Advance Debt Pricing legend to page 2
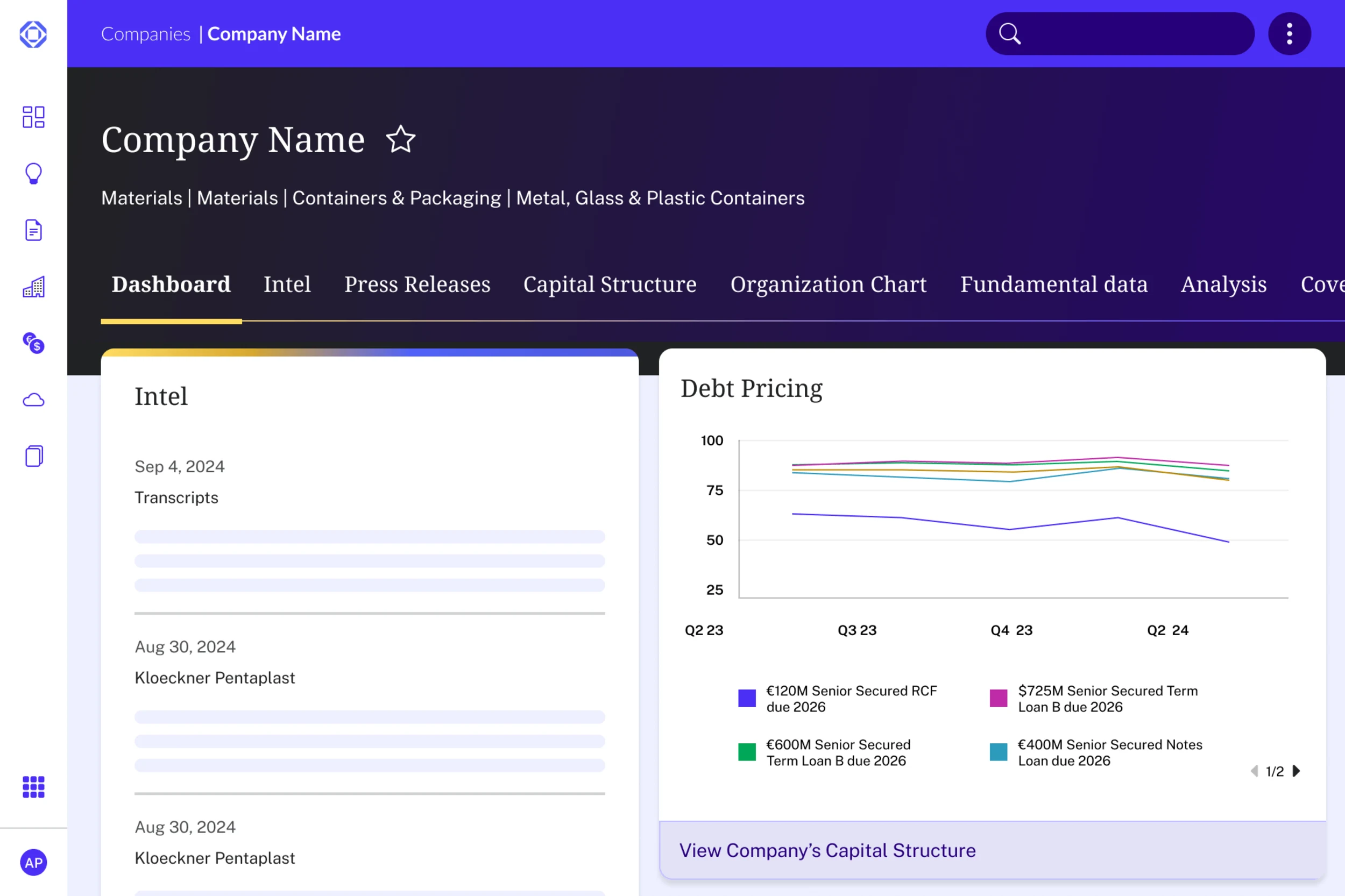This screenshot has width=1345, height=896. [1297, 771]
